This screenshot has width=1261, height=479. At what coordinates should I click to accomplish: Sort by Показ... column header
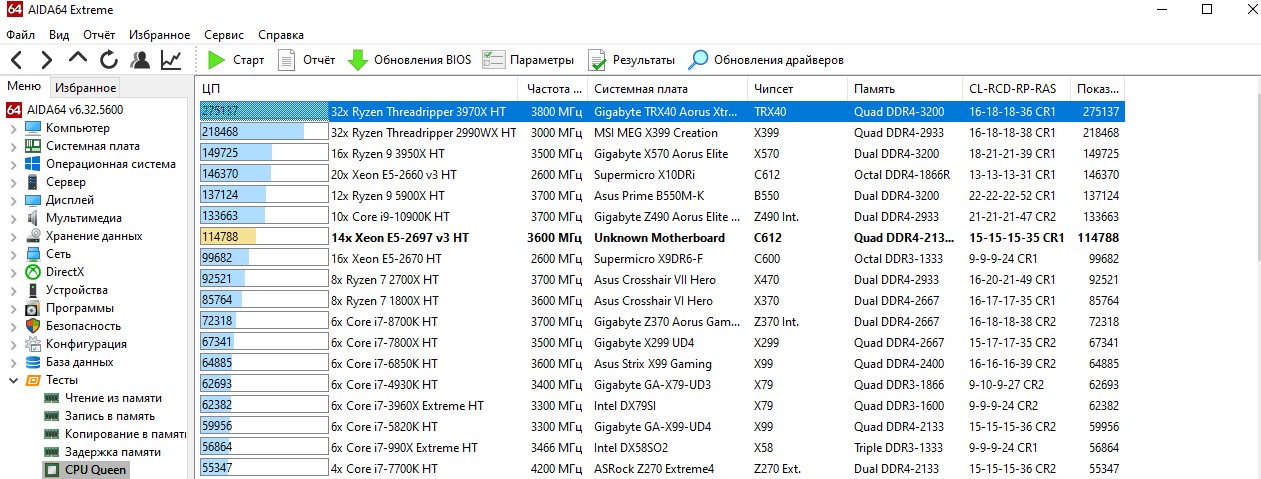1097,88
